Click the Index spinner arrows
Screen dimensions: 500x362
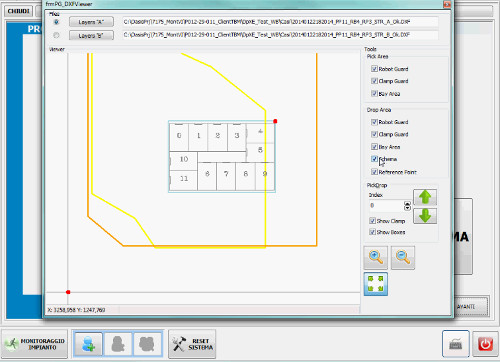tap(407, 206)
